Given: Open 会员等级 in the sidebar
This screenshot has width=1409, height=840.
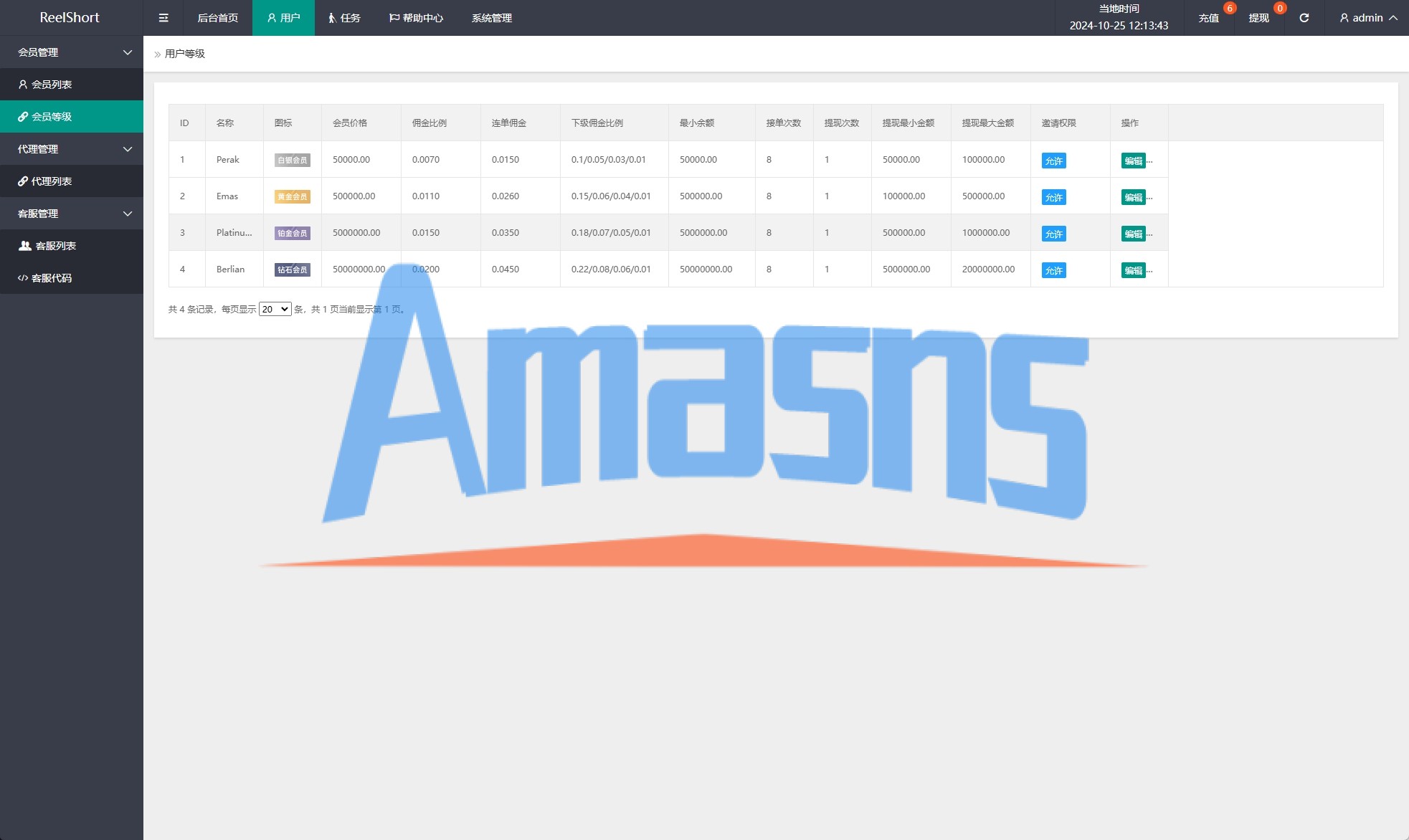Looking at the screenshot, I should [72, 117].
